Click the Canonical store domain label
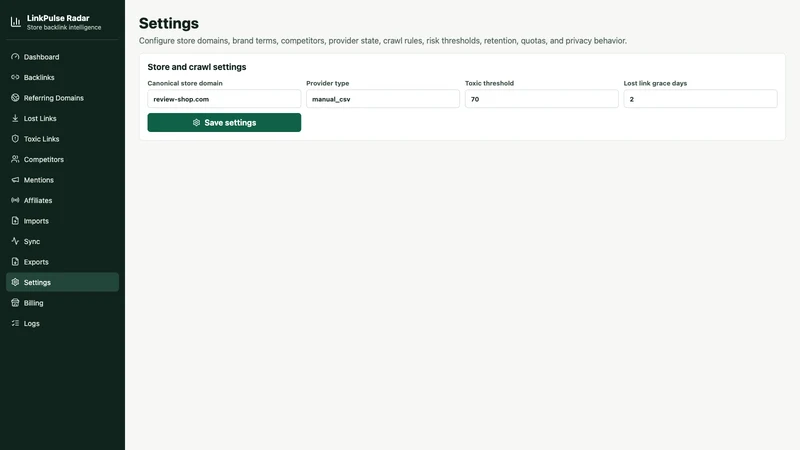This screenshot has height=450, width=800. 185,83
